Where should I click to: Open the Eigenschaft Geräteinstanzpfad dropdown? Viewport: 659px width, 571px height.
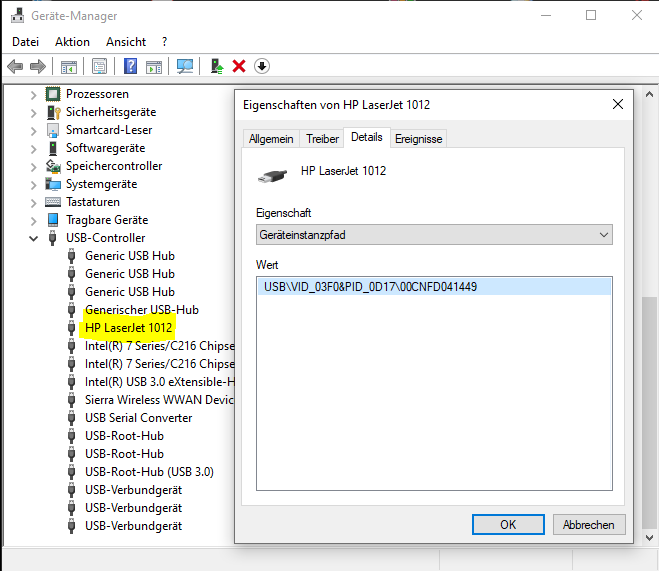(x=434, y=234)
